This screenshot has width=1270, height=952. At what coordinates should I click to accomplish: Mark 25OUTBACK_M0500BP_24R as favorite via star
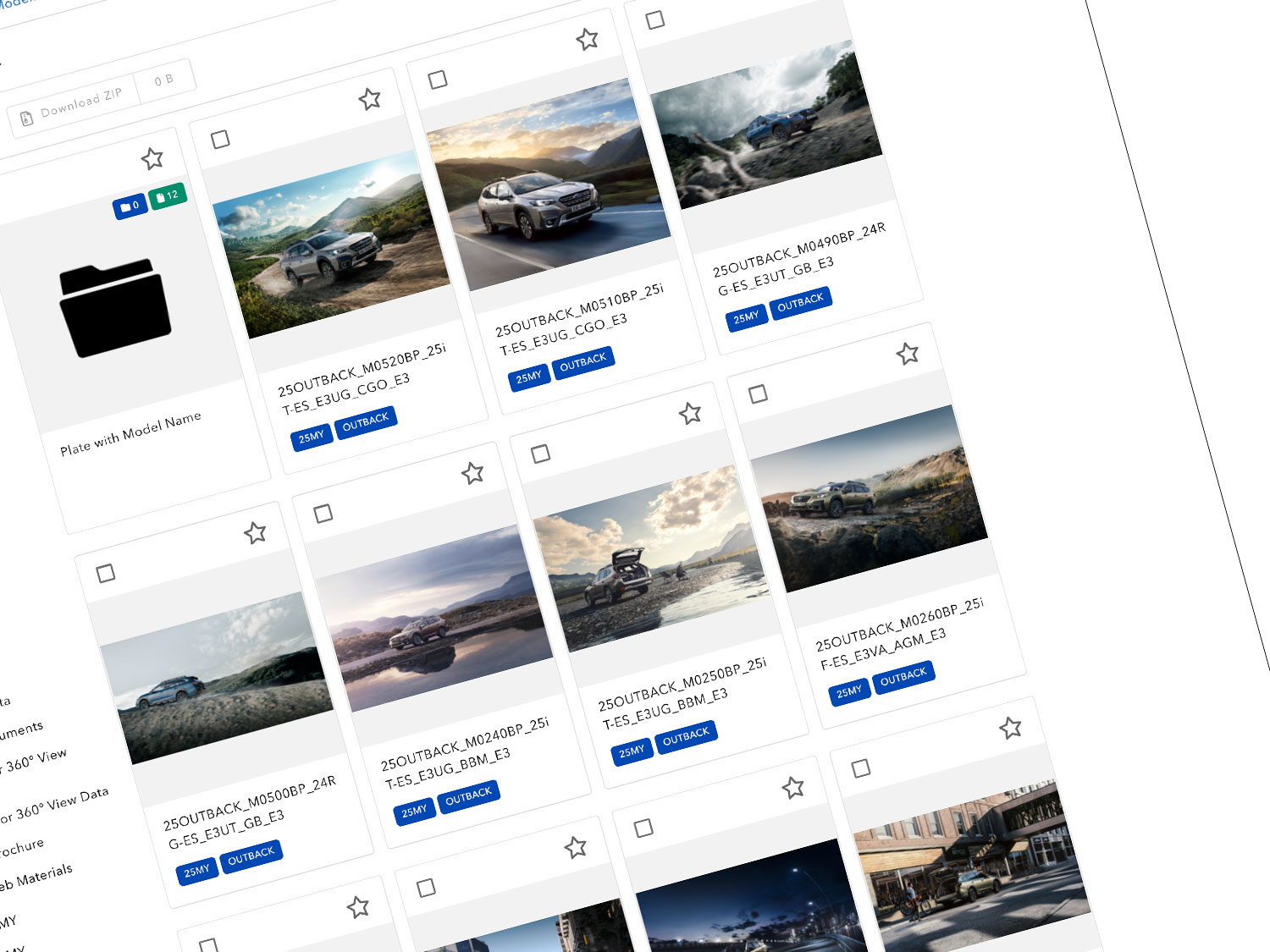click(255, 532)
